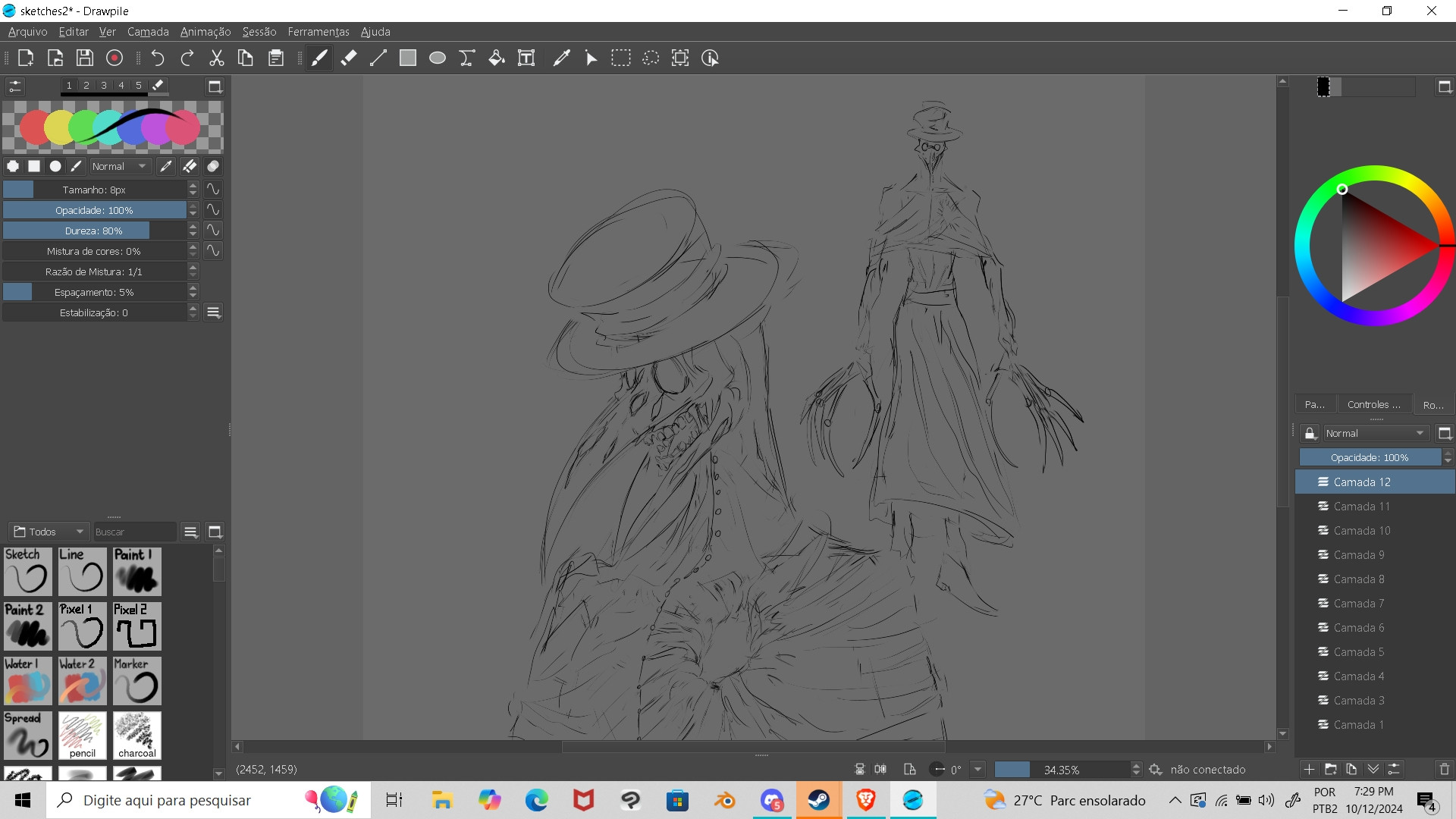Toggle the layer lock icon
1456x819 pixels.
pyautogui.click(x=1310, y=434)
